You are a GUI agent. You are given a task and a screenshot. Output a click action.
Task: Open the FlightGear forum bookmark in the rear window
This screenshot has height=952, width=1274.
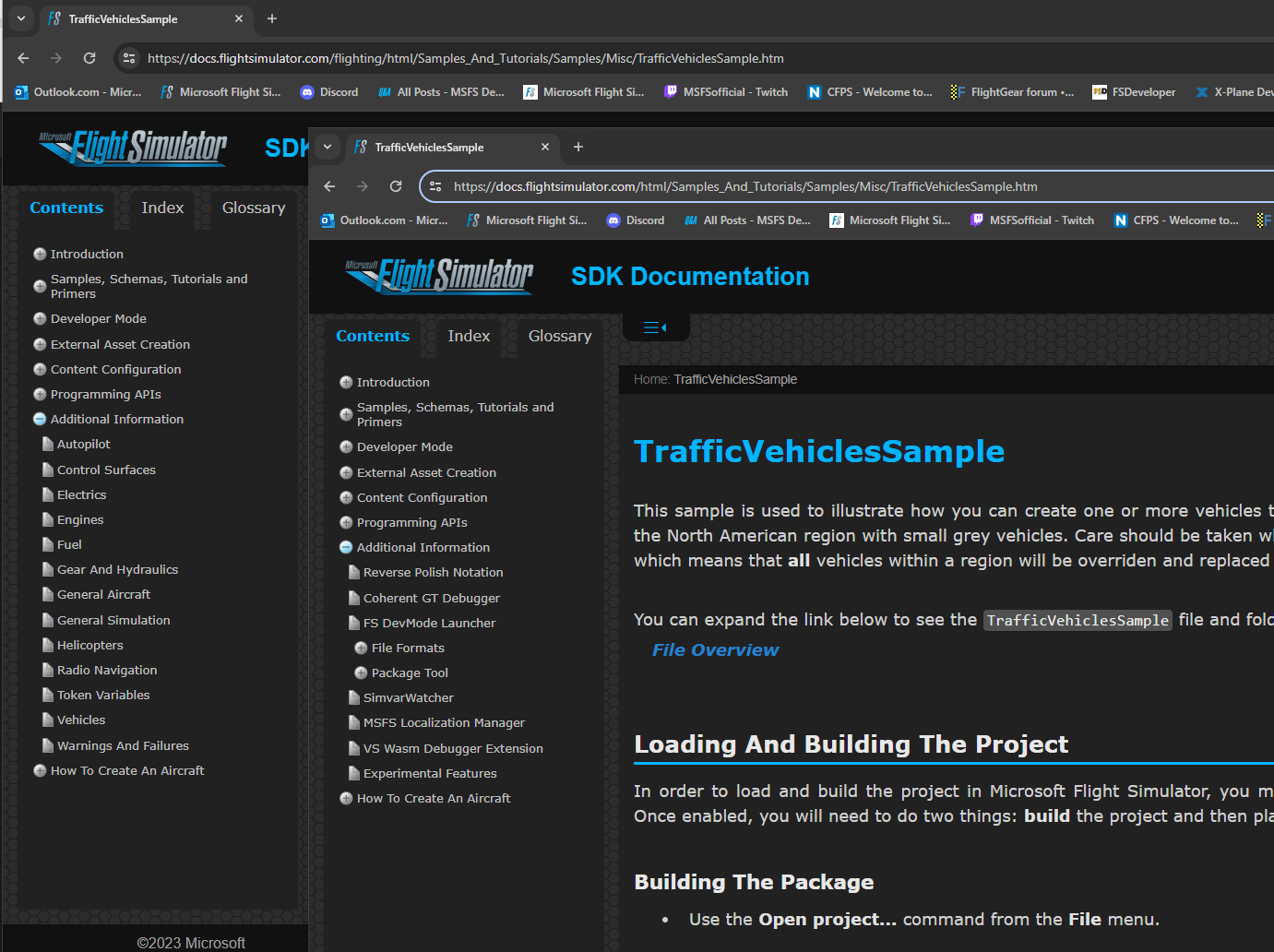(1012, 92)
